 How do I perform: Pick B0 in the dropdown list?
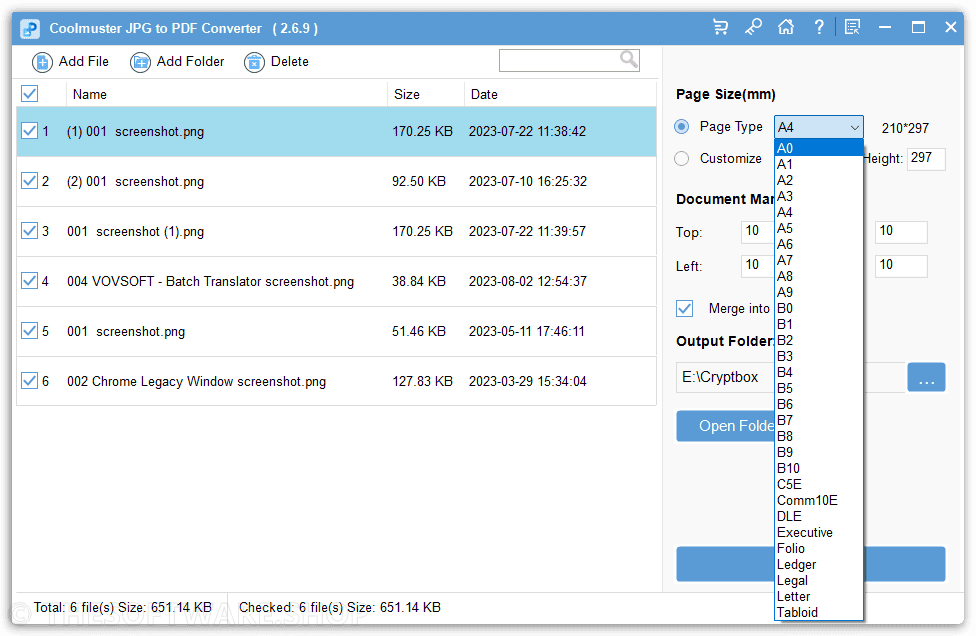click(x=819, y=308)
